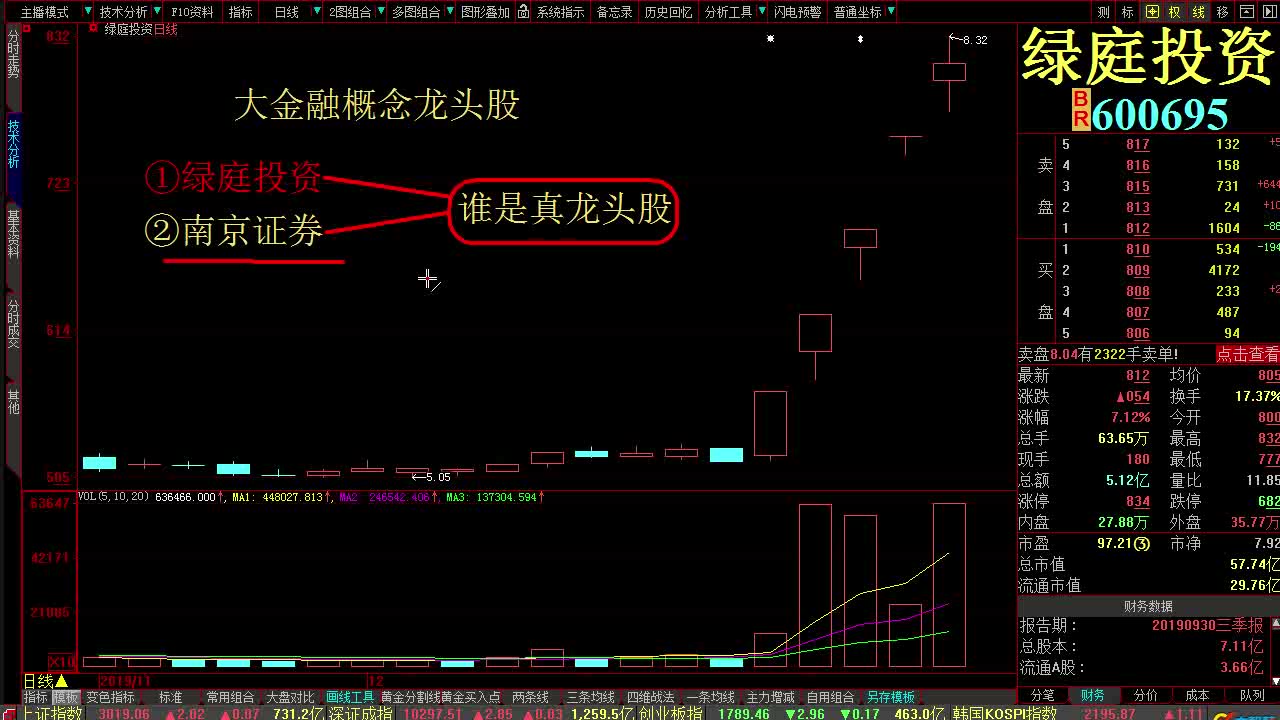Screen dimensions: 1280x720
Task: Switch to 基本资料 side tab
Action: coord(13,234)
